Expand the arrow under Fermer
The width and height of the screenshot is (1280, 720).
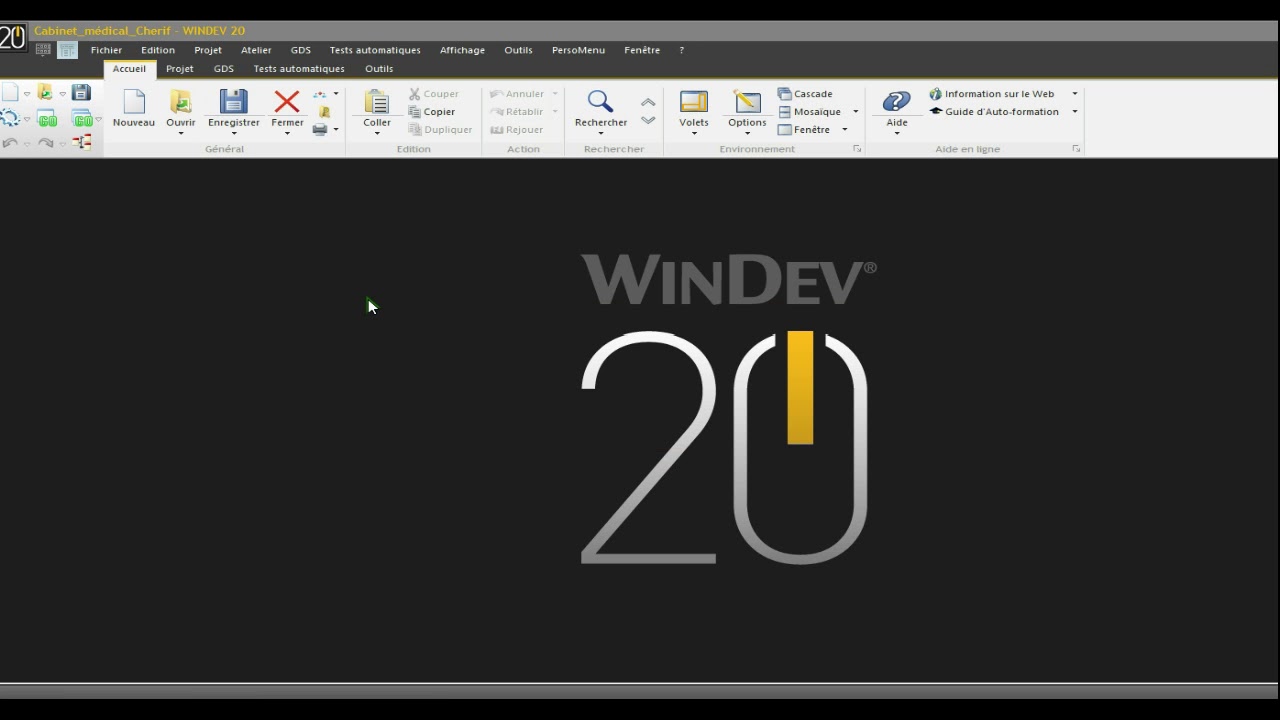(x=287, y=133)
